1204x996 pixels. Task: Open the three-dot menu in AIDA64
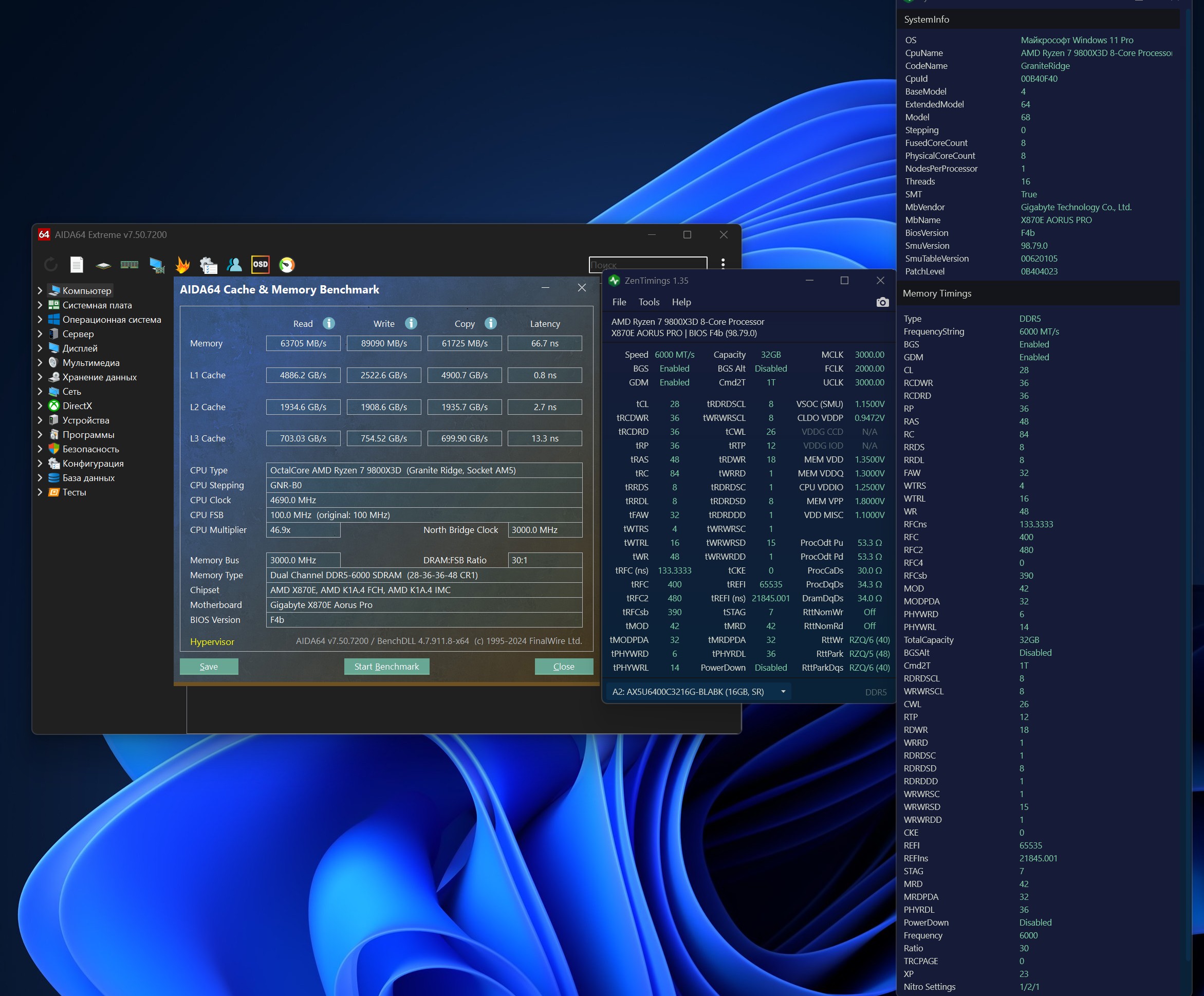coord(723,264)
